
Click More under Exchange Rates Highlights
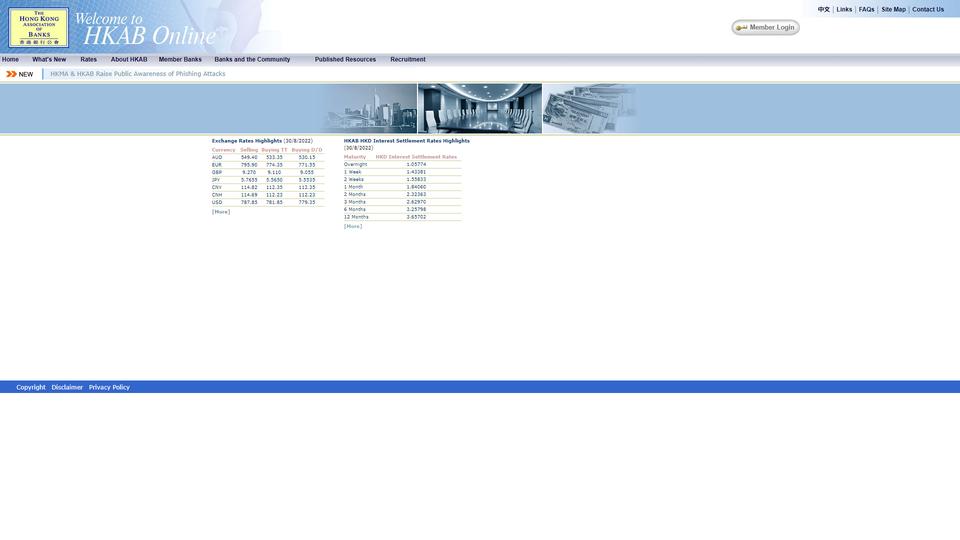221,212
